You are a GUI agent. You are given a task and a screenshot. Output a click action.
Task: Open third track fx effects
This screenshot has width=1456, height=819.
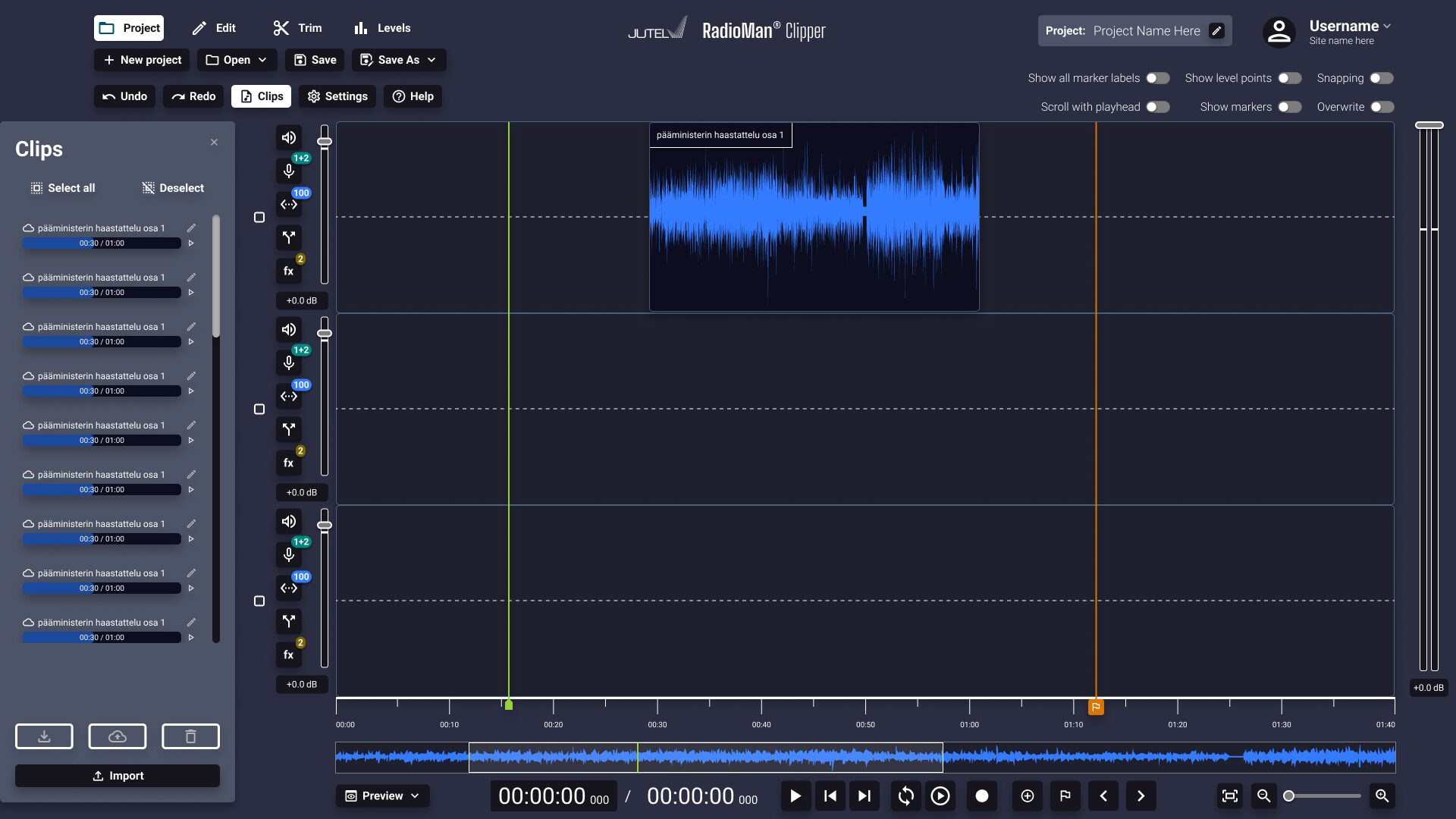tap(289, 654)
